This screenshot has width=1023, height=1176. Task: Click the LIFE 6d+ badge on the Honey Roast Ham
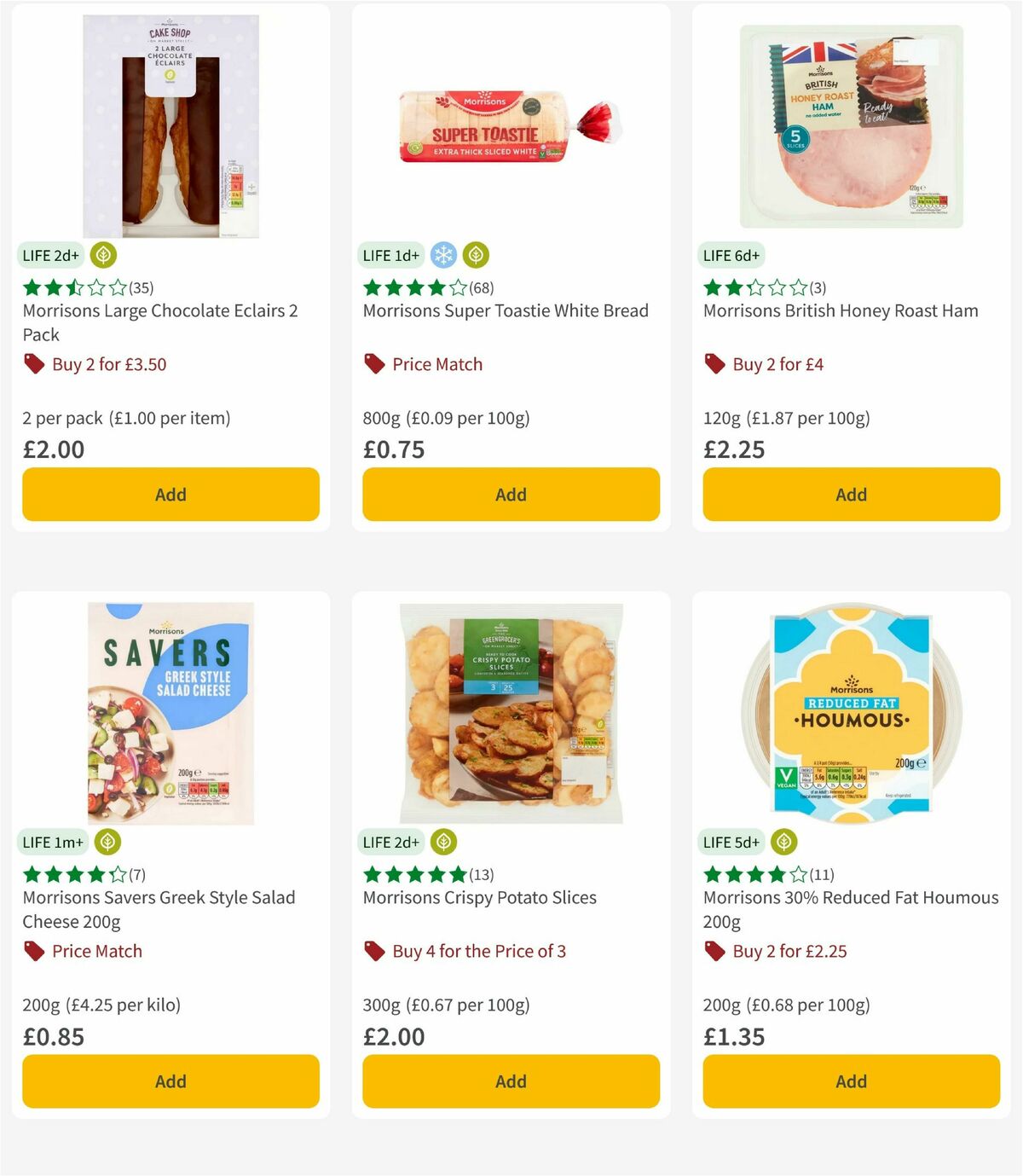point(729,254)
